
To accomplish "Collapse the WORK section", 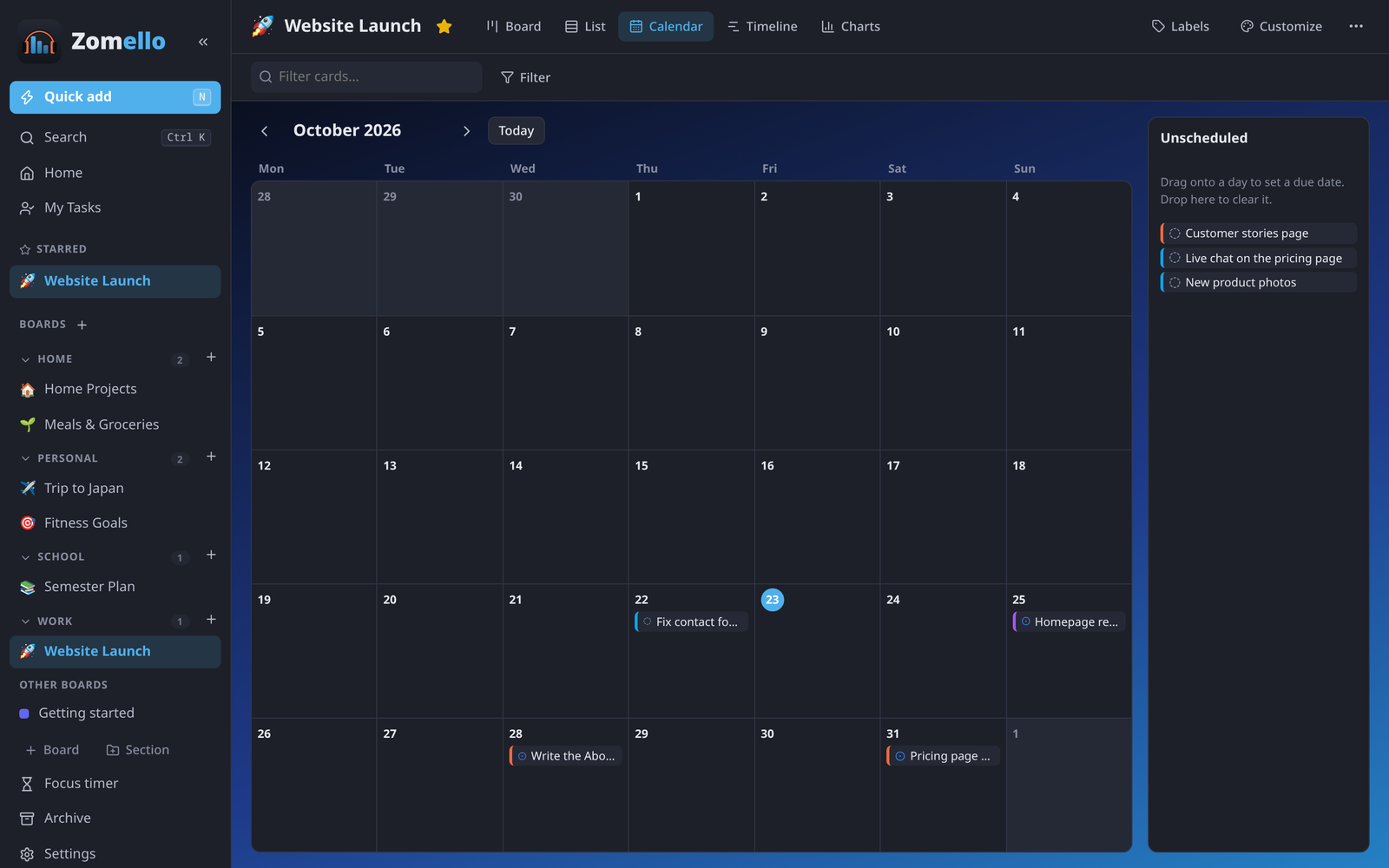I will click(x=25, y=621).
